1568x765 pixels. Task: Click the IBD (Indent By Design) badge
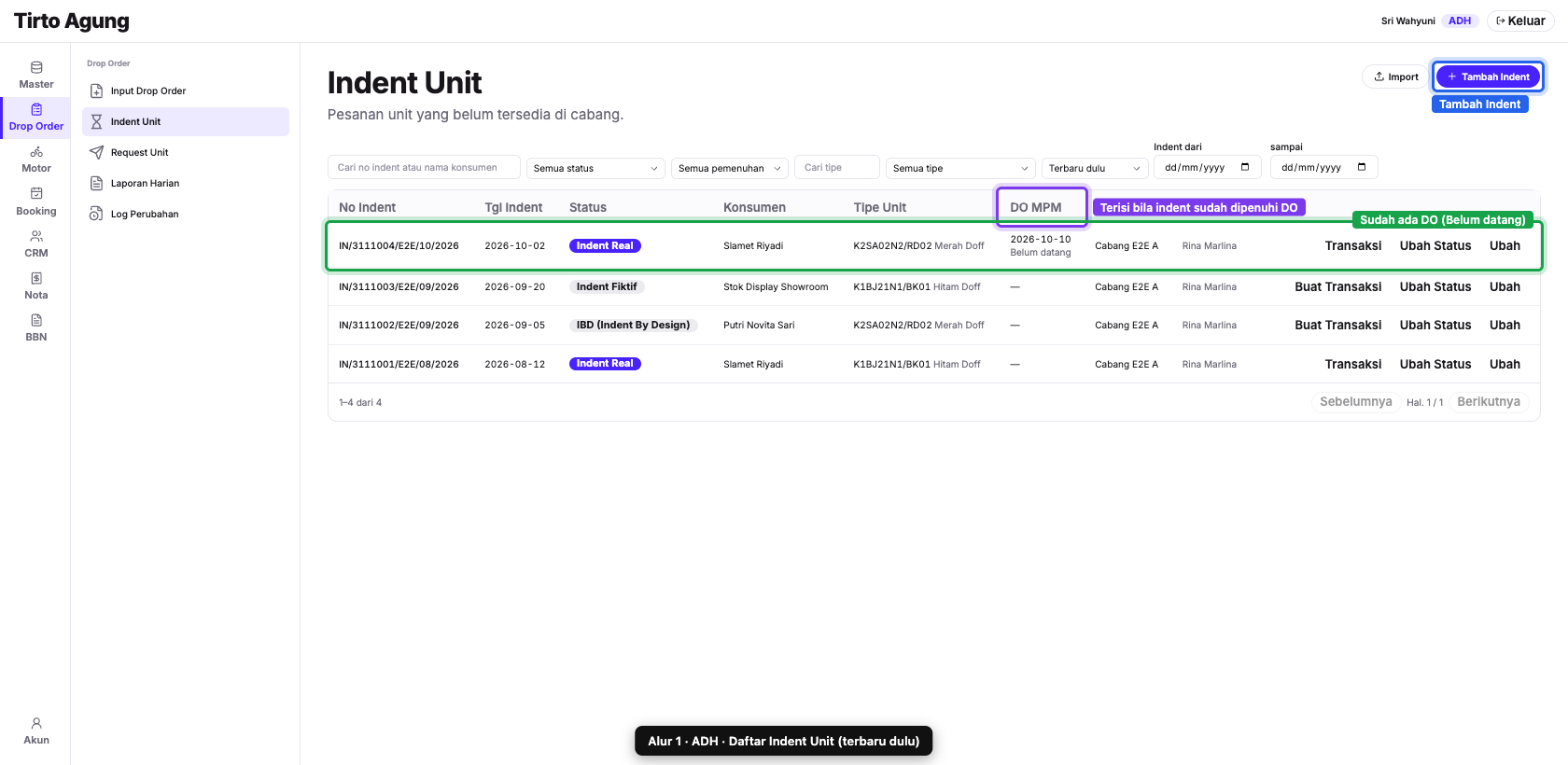pyautogui.click(x=633, y=325)
